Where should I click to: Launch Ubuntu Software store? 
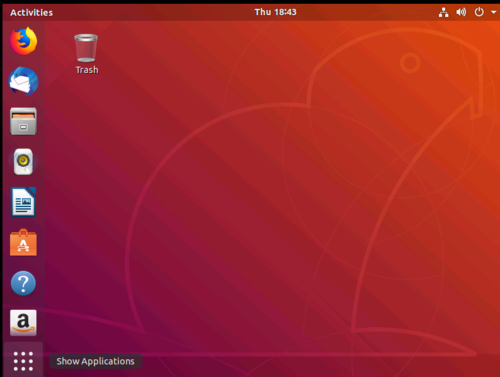23,242
